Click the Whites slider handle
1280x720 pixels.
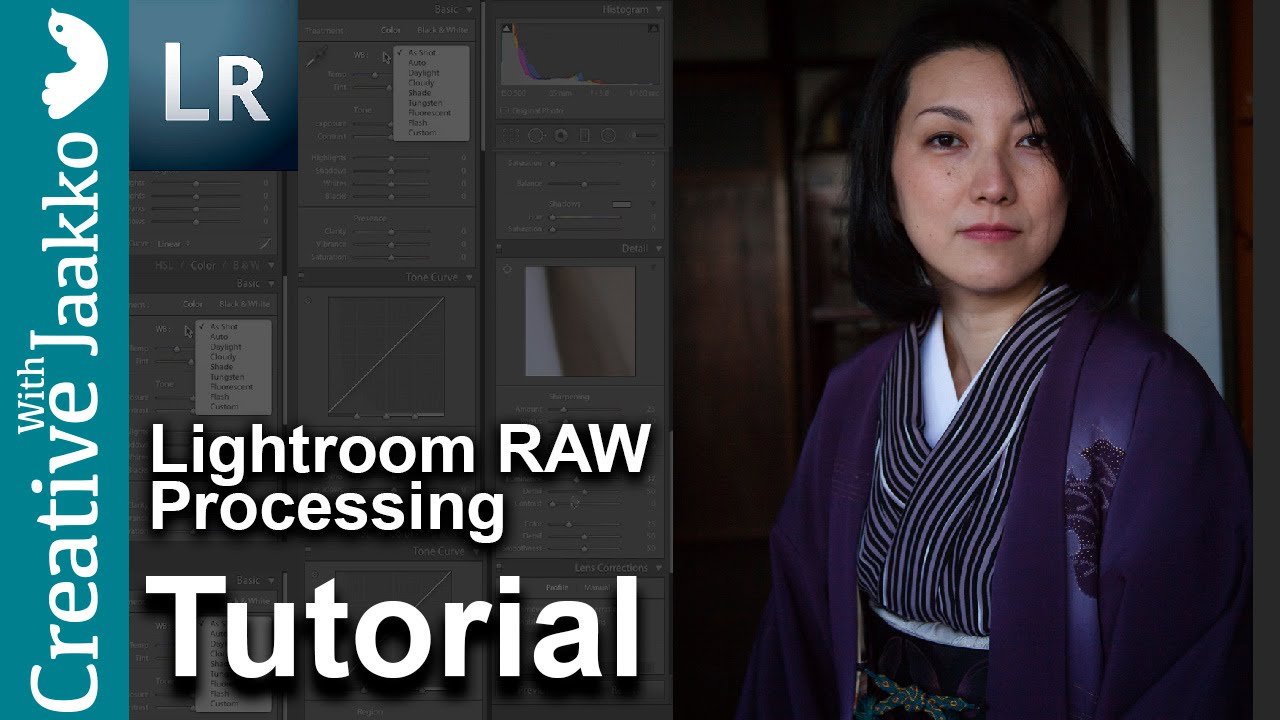[x=391, y=184]
